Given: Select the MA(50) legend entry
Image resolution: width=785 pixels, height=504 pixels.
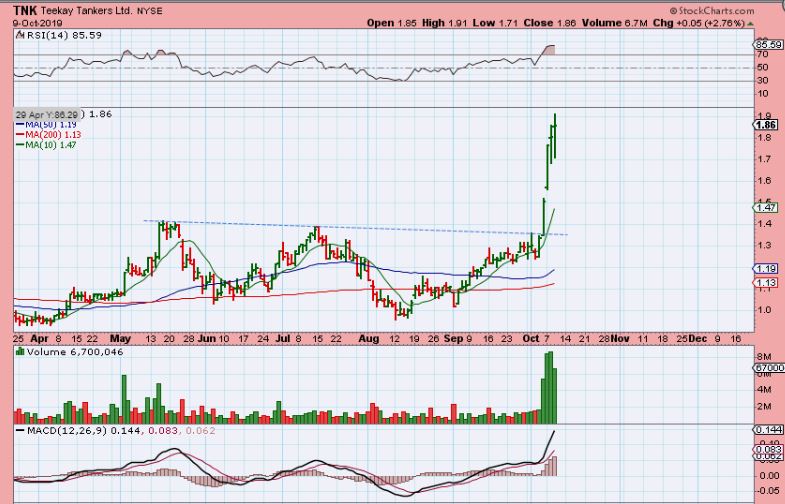Looking at the screenshot, I should pyautogui.click(x=44, y=125).
